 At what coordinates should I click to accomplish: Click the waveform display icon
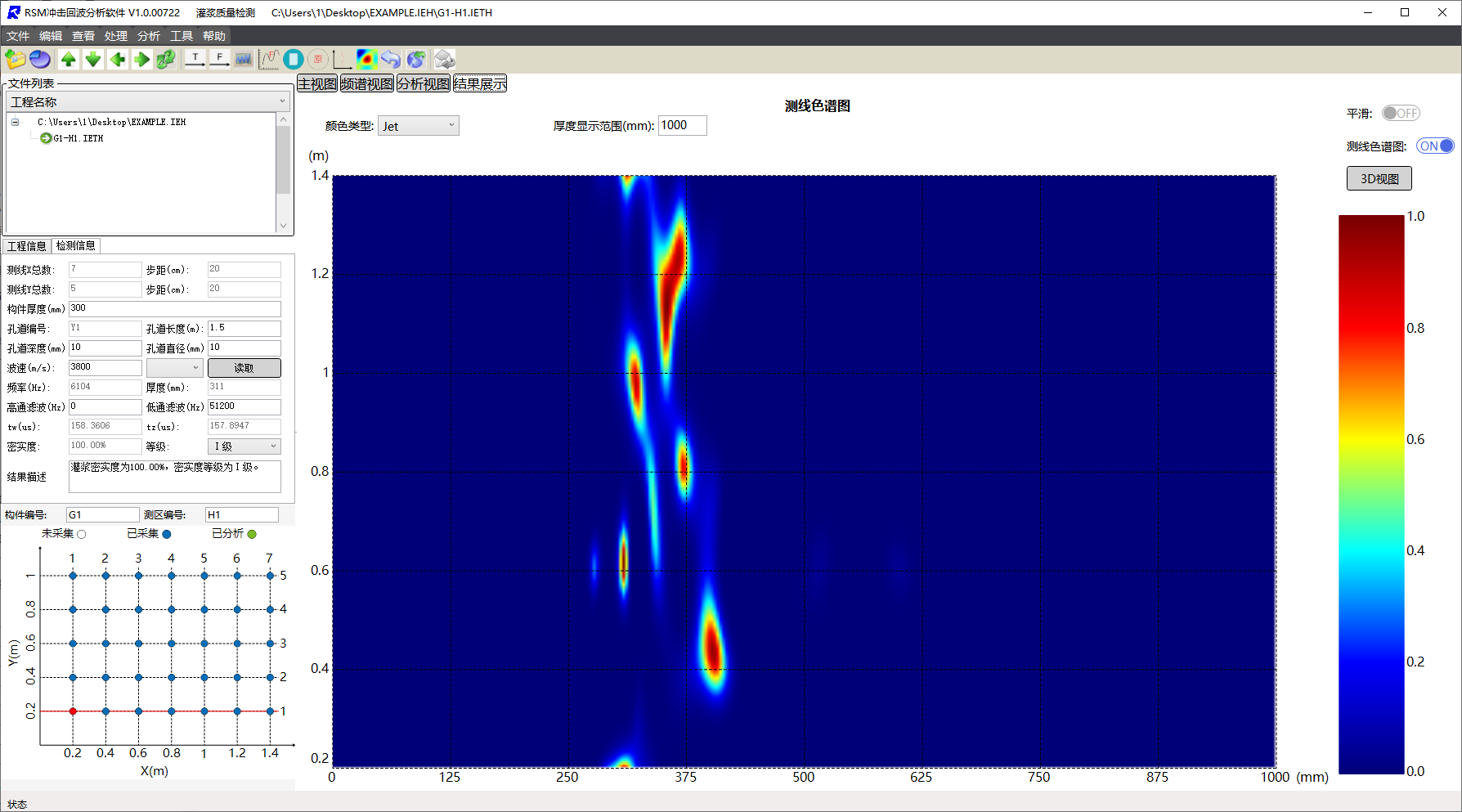pyautogui.click(x=243, y=59)
